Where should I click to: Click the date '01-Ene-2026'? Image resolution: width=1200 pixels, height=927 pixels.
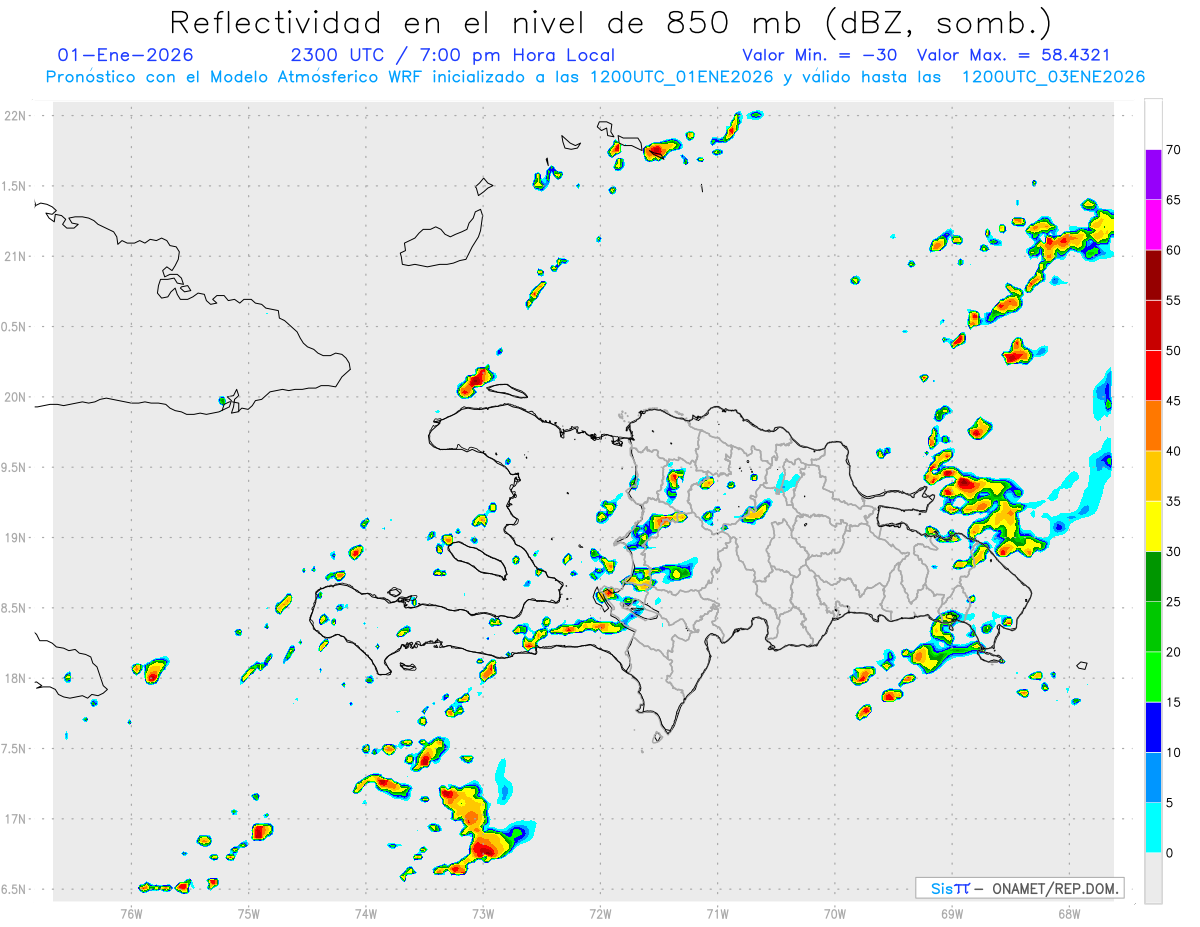[126, 55]
